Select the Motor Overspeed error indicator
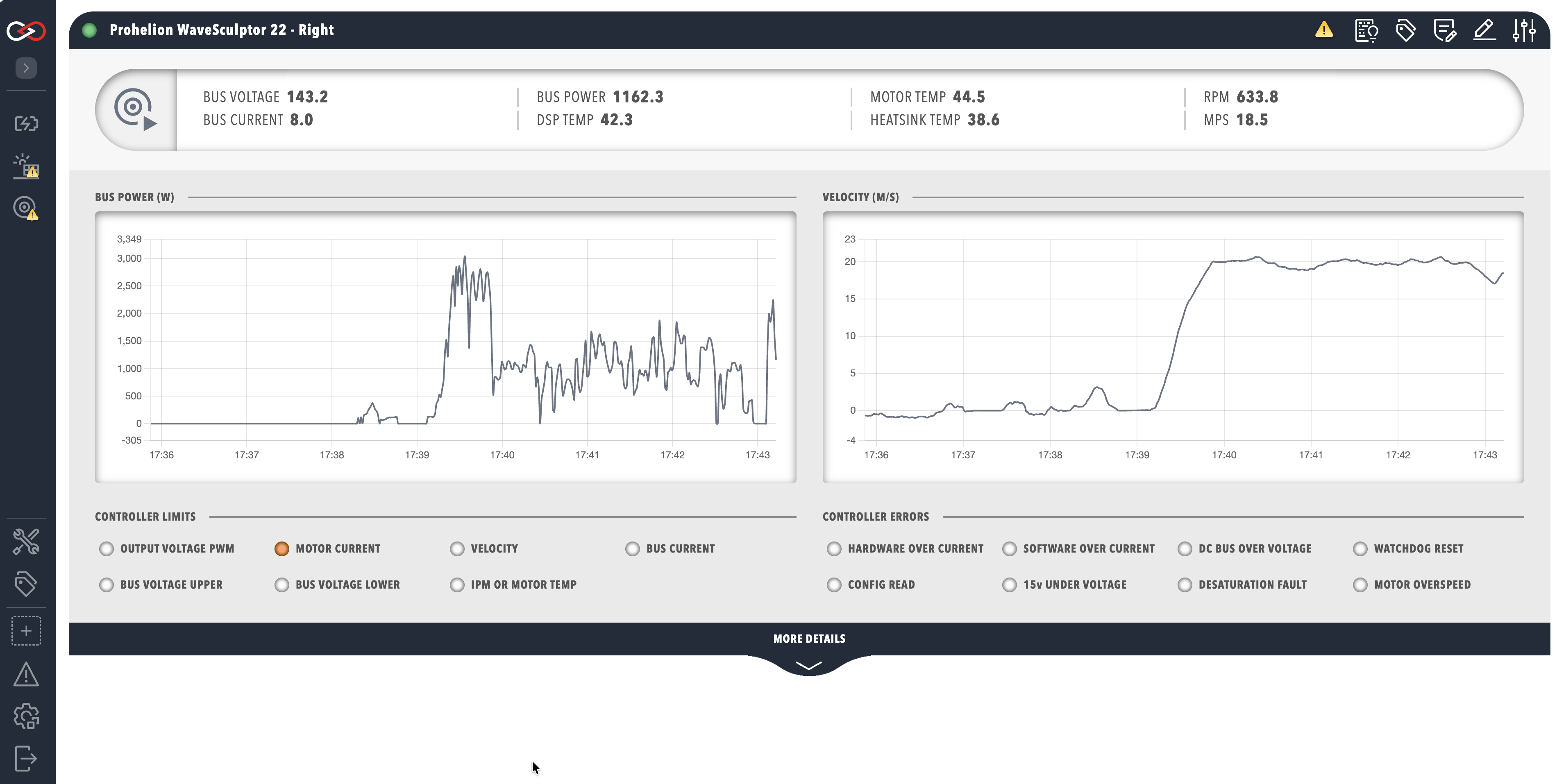This screenshot has height=784, width=1557. coord(1361,585)
